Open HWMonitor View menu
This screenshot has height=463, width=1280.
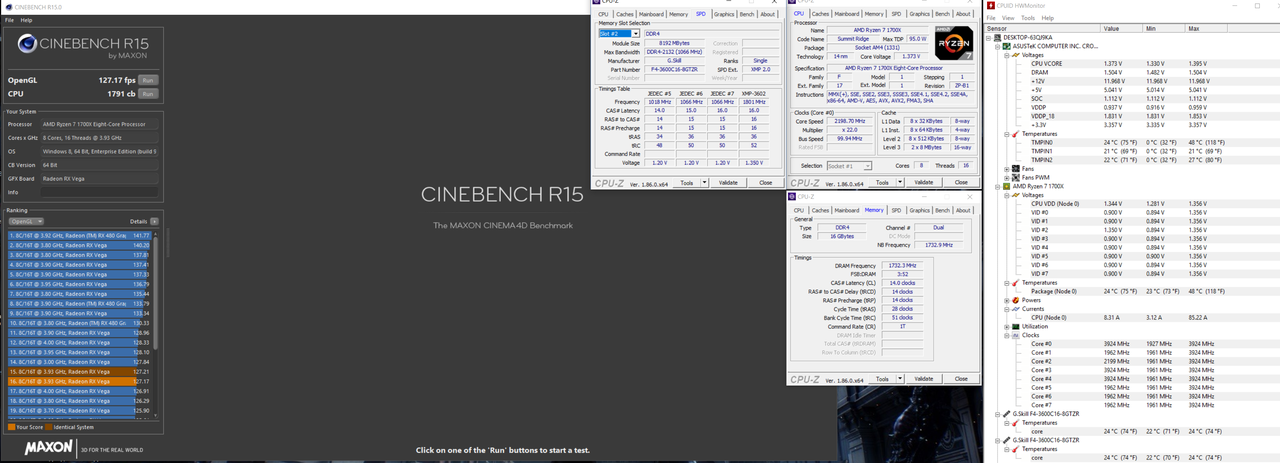pyautogui.click(x=1008, y=18)
